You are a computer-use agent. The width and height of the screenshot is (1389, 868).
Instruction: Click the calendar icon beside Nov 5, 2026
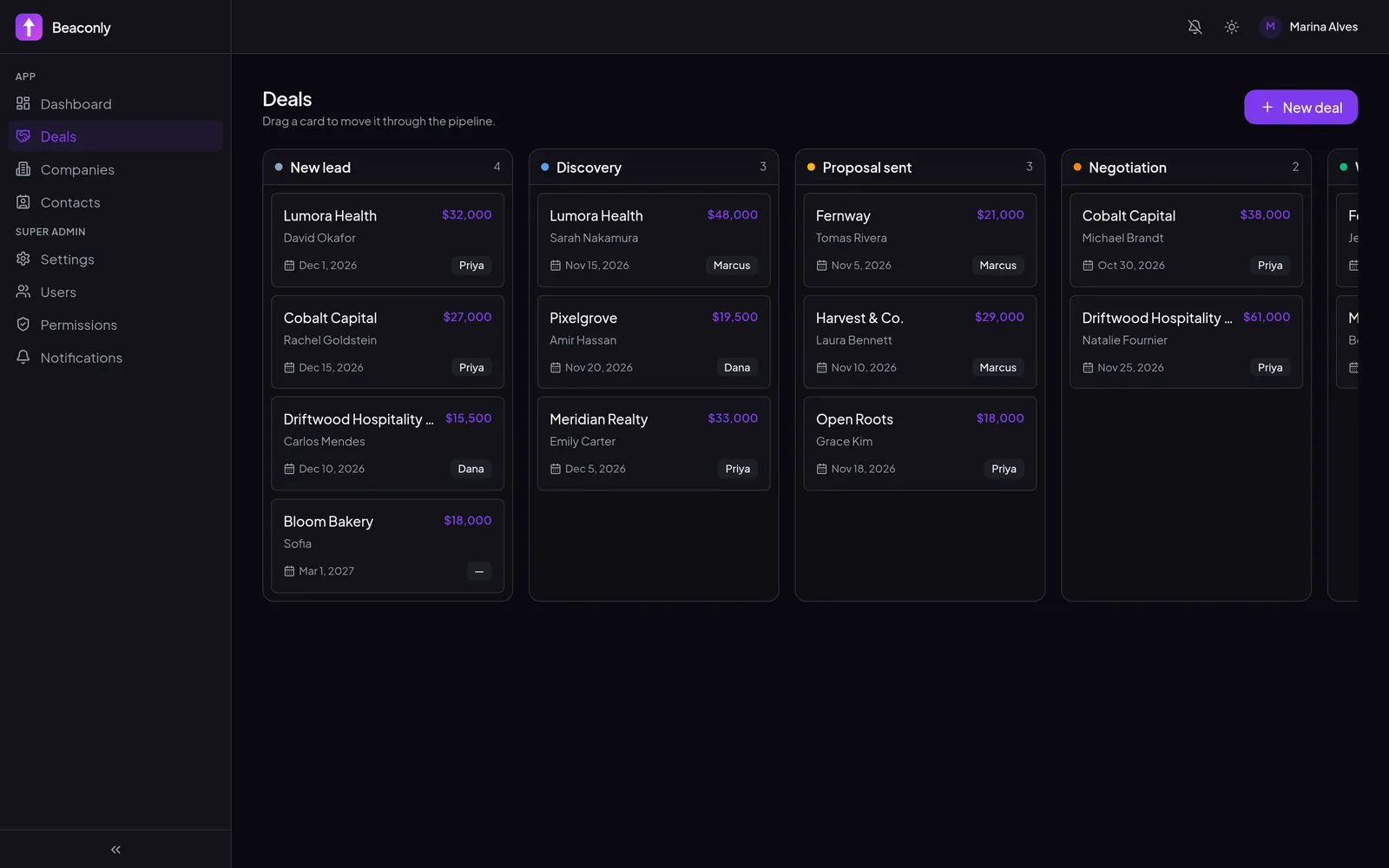coord(821,266)
